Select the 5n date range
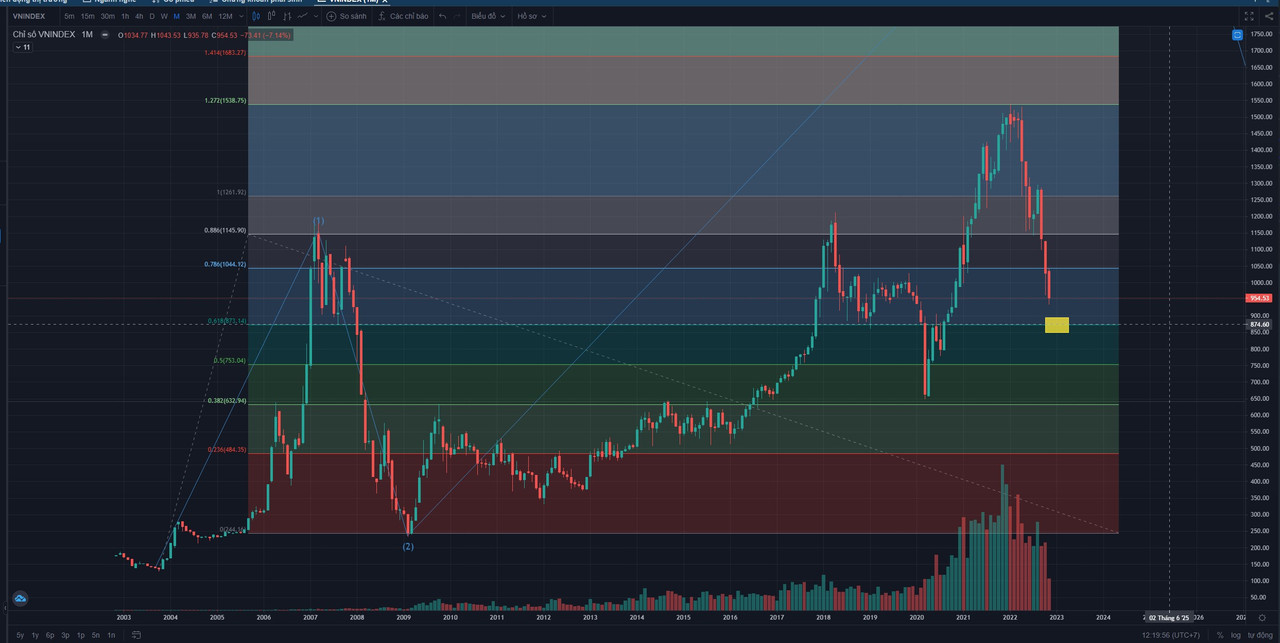The image size is (1280, 643). coord(95,635)
